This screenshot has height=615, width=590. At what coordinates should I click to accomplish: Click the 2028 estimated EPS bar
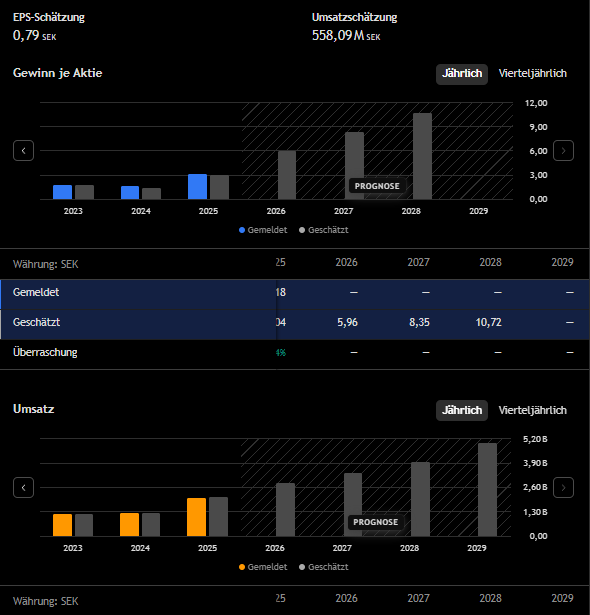pyautogui.click(x=422, y=156)
